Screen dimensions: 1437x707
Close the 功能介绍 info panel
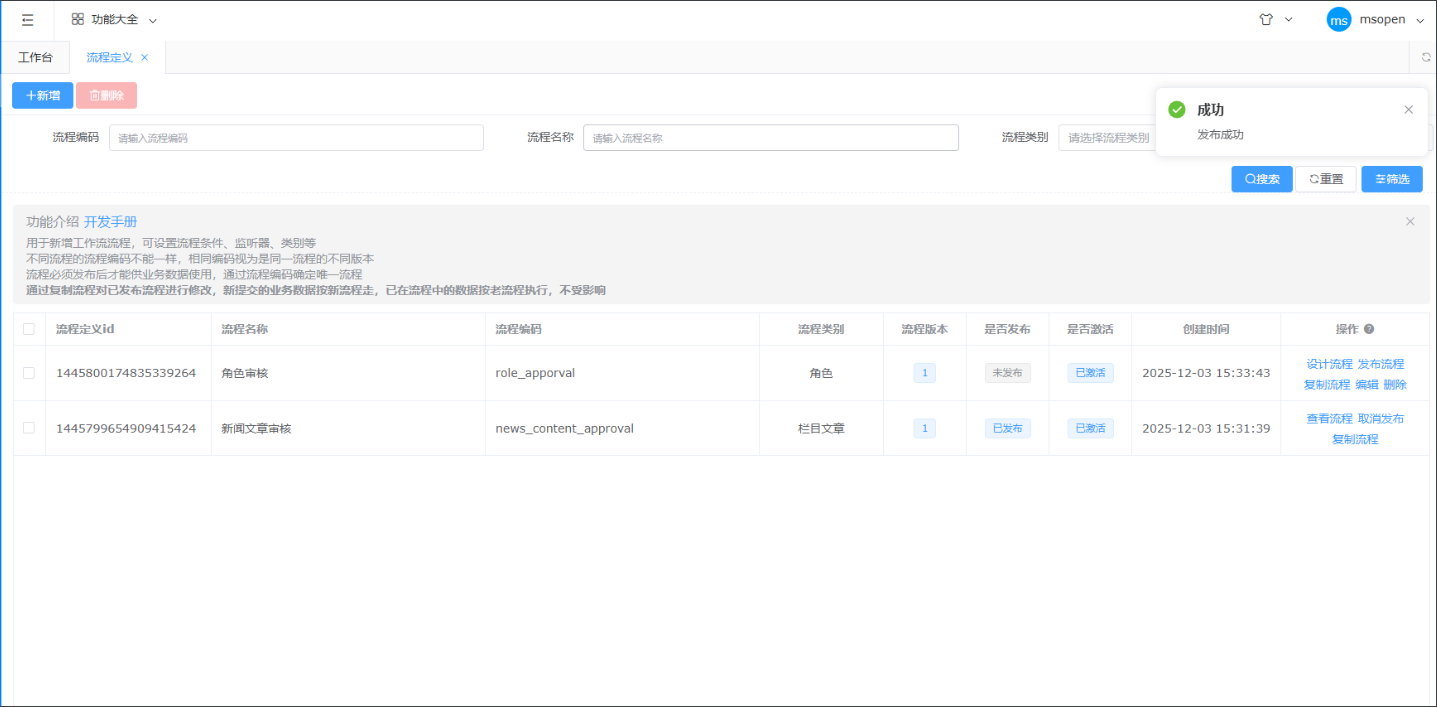[1410, 222]
